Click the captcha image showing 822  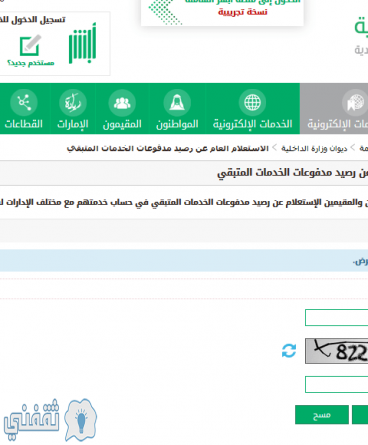pyautogui.click(x=336, y=351)
